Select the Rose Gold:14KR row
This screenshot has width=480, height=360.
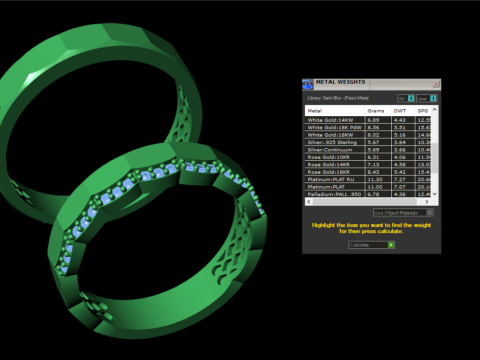368,165
